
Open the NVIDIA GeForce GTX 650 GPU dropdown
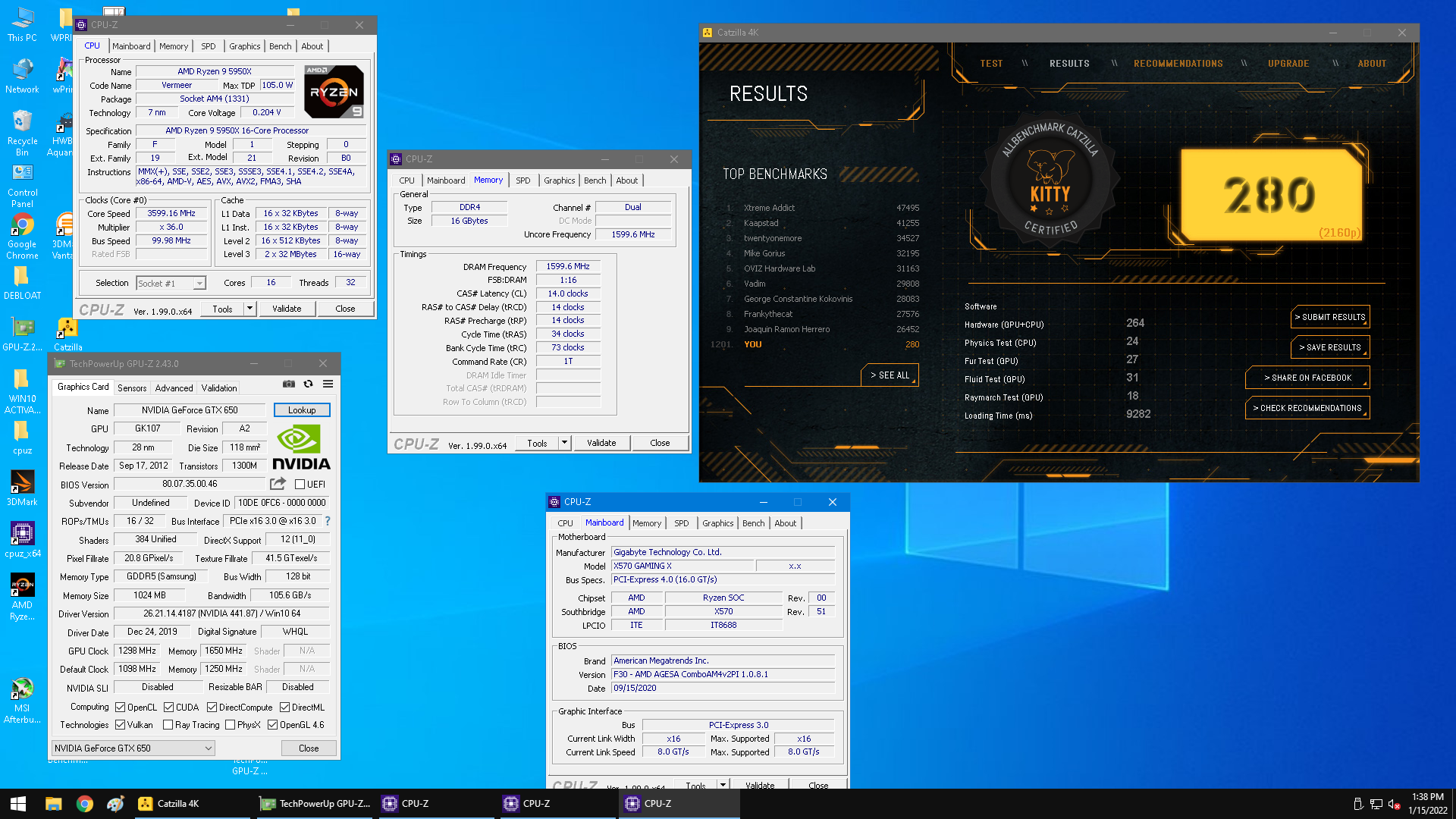[133, 748]
